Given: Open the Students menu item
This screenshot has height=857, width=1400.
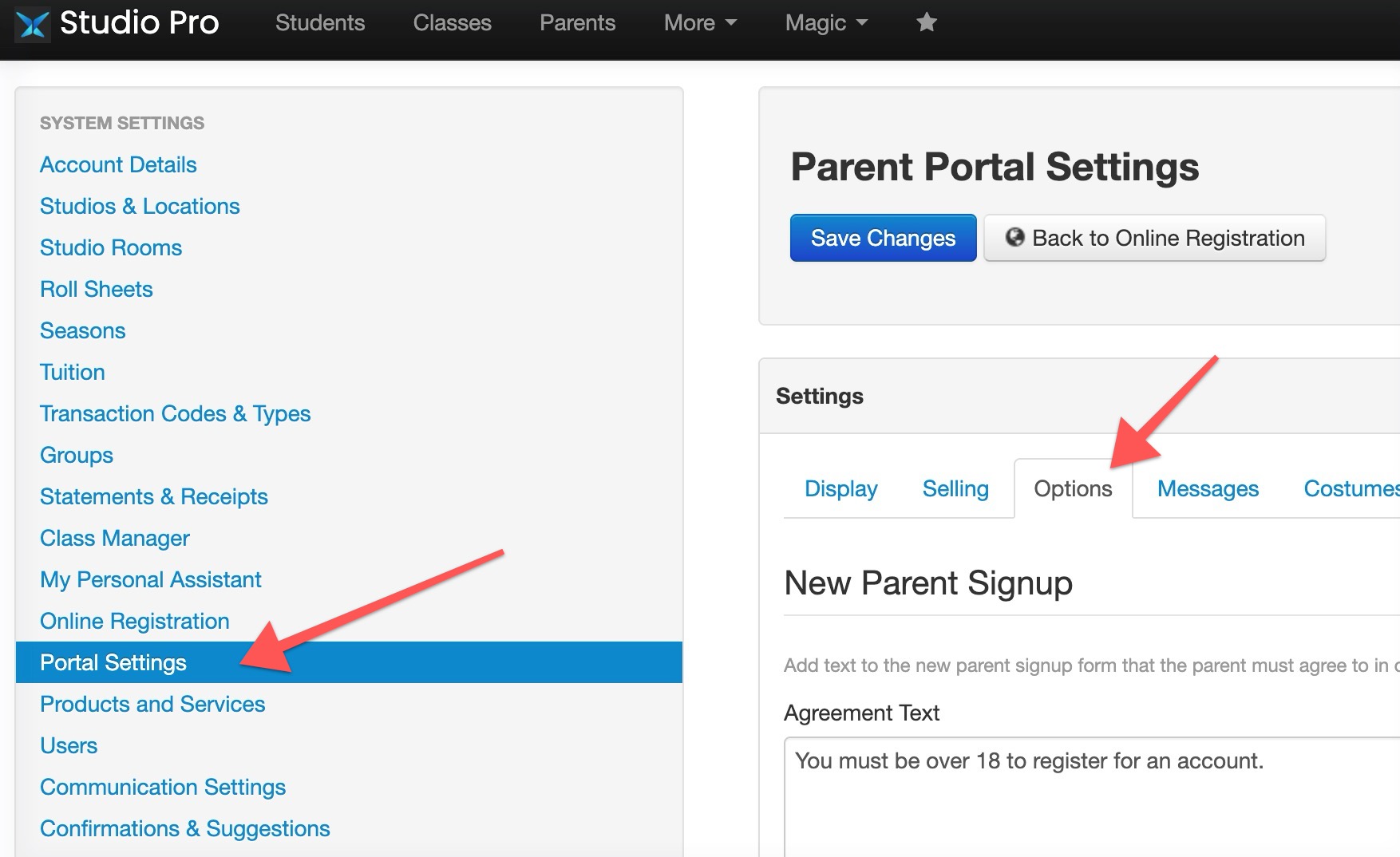Looking at the screenshot, I should pyautogui.click(x=320, y=22).
